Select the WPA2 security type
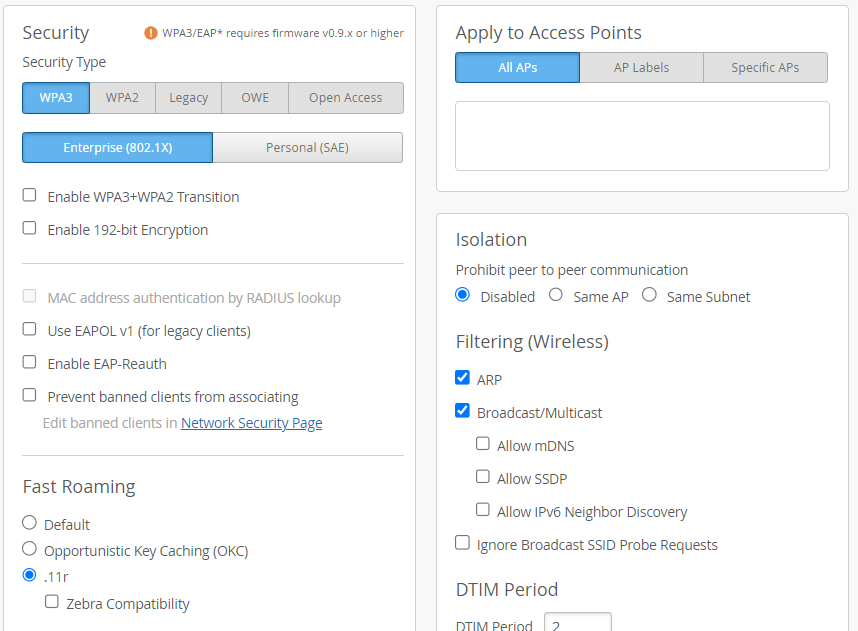858x631 pixels. [x=122, y=98]
